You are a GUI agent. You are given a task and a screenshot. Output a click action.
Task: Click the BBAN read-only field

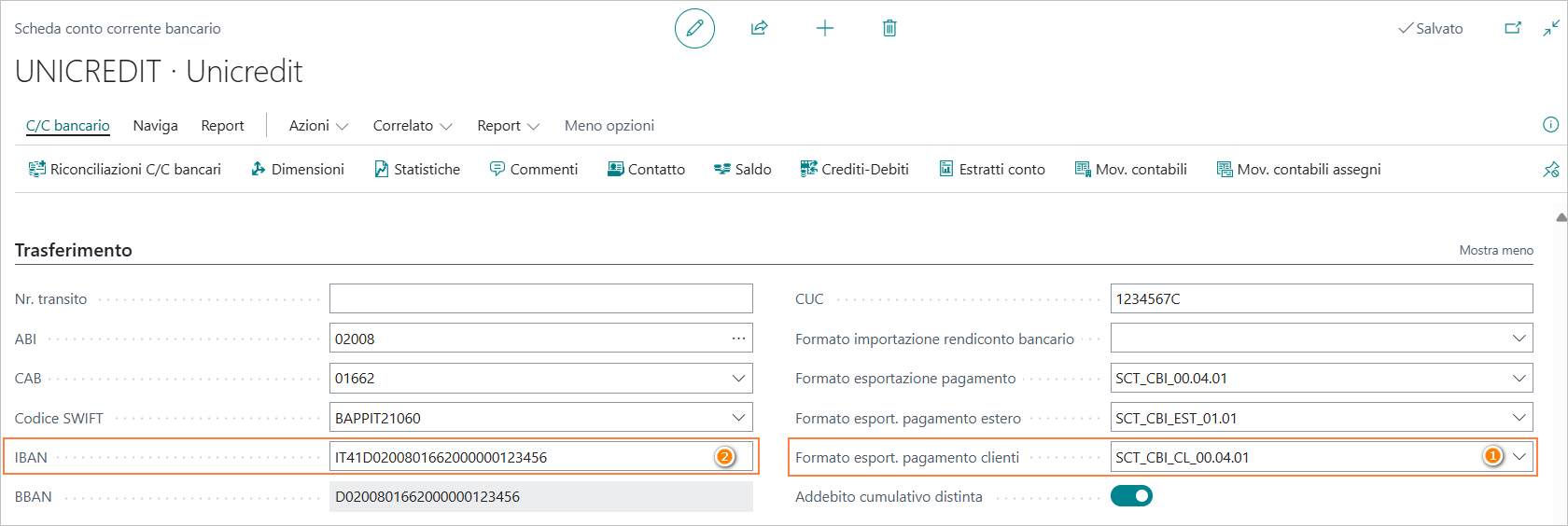(x=541, y=496)
